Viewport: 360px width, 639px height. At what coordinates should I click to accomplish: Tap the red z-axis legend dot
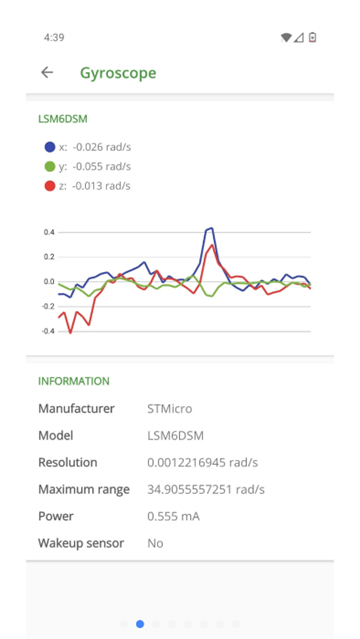click(x=50, y=186)
